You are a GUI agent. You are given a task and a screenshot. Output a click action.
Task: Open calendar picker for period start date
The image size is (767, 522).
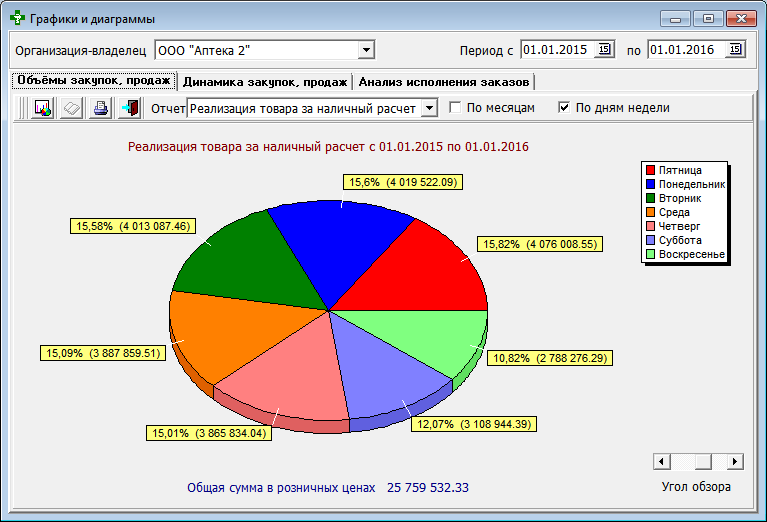click(x=604, y=49)
